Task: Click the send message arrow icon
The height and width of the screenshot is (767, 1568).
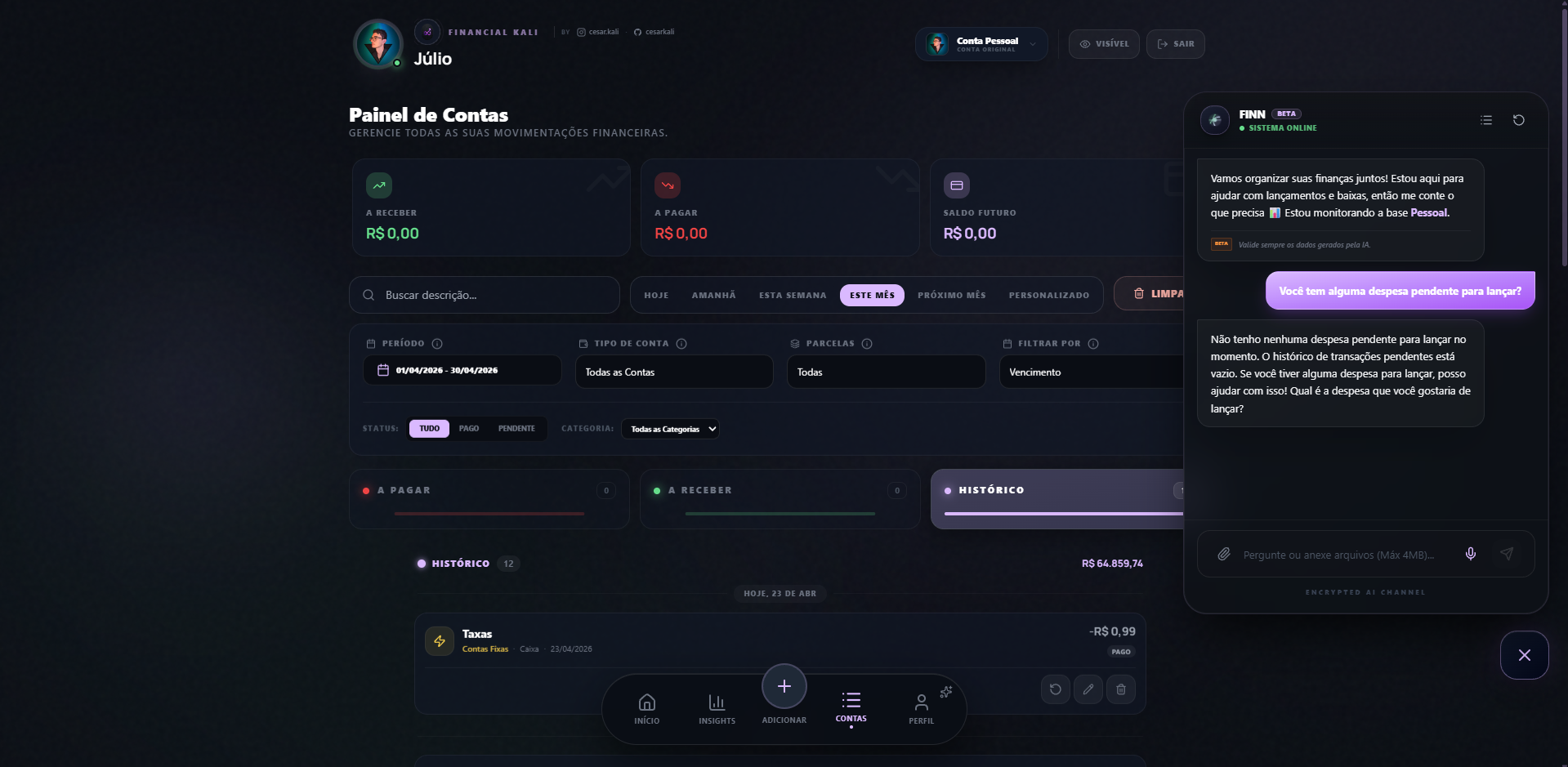Action: 1507,554
